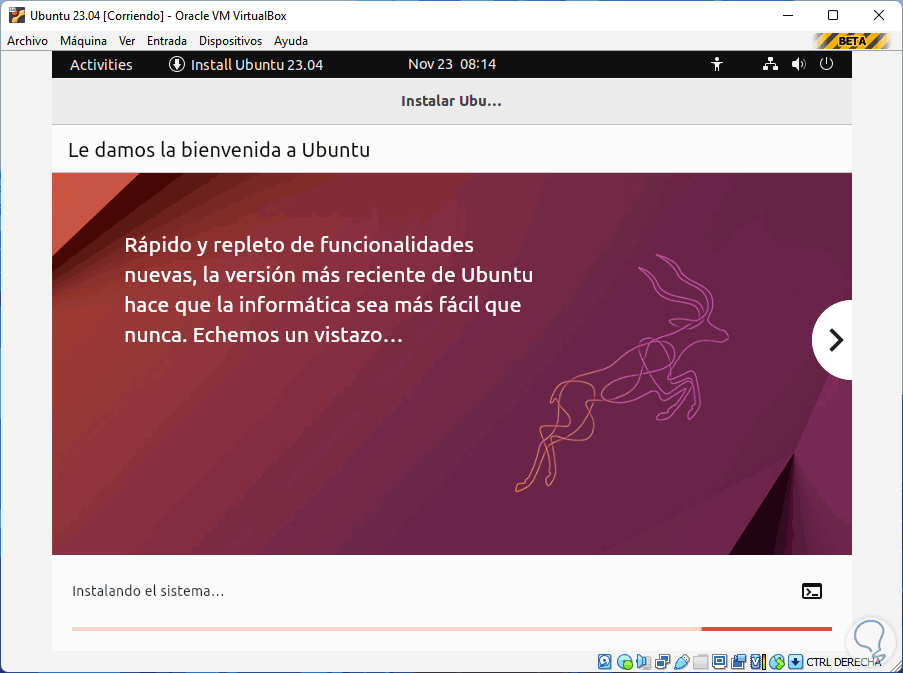903x673 pixels.
Task: Click the CTRL DERECHA host key label
Action: (844, 662)
